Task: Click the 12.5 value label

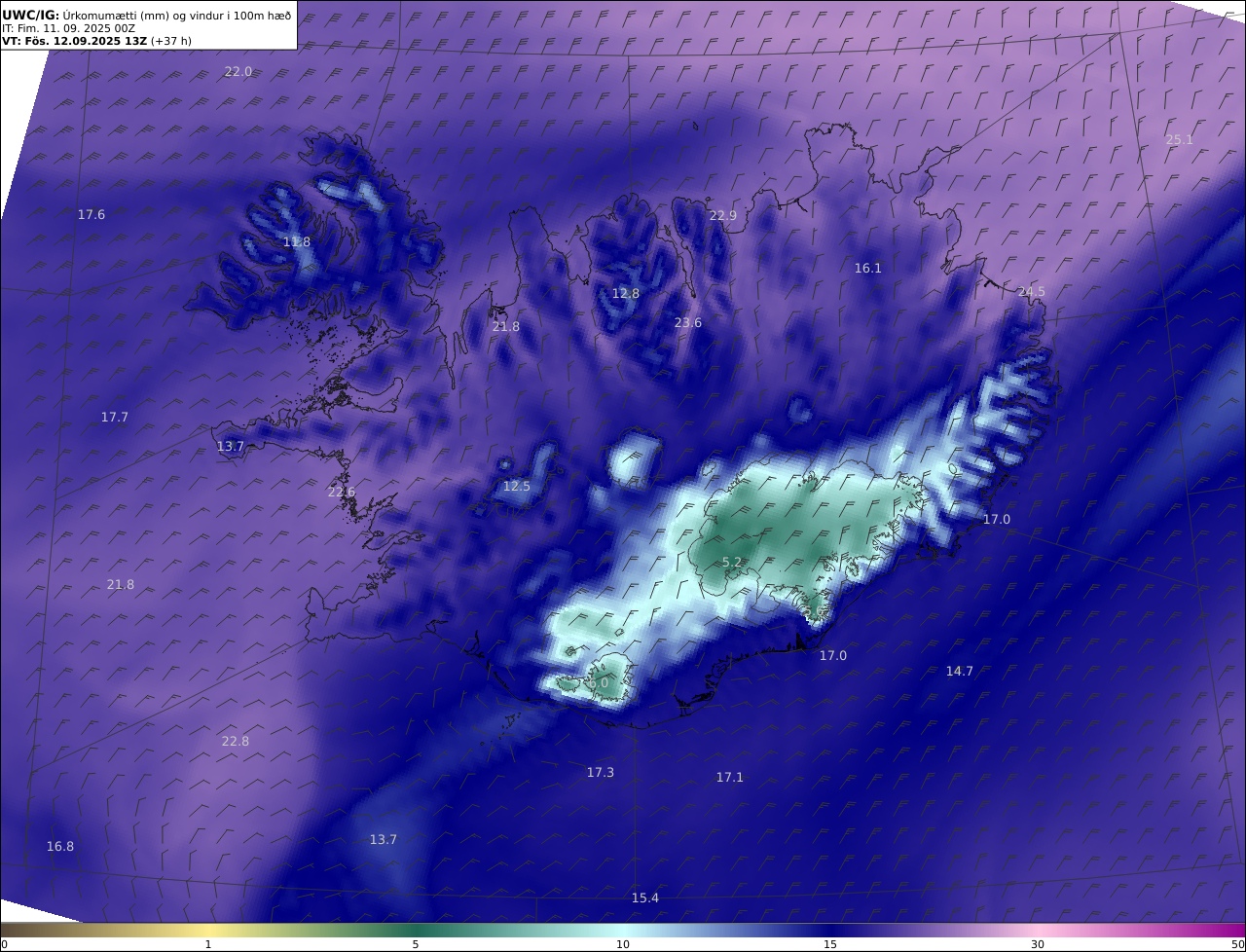Action: 517,487
